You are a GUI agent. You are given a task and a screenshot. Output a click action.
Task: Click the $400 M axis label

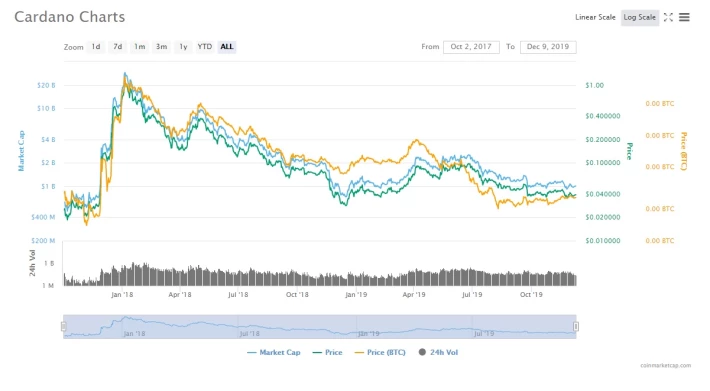pos(43,217)
